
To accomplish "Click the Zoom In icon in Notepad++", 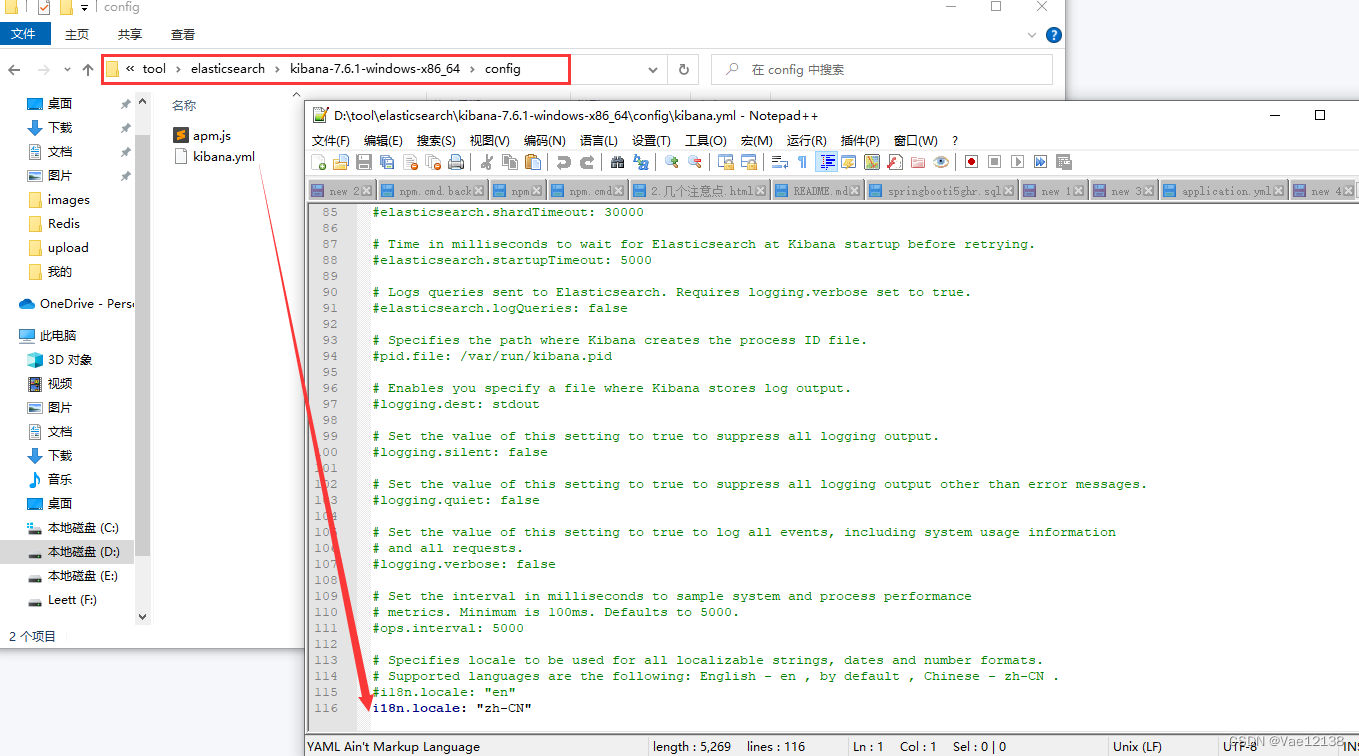I will click(x=672, y=162).
